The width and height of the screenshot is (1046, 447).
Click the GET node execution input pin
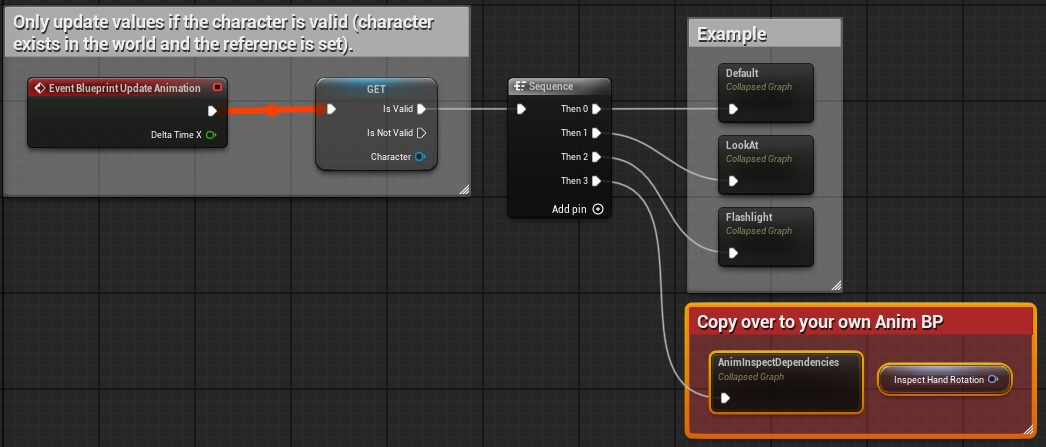click(x=331, y=109)
